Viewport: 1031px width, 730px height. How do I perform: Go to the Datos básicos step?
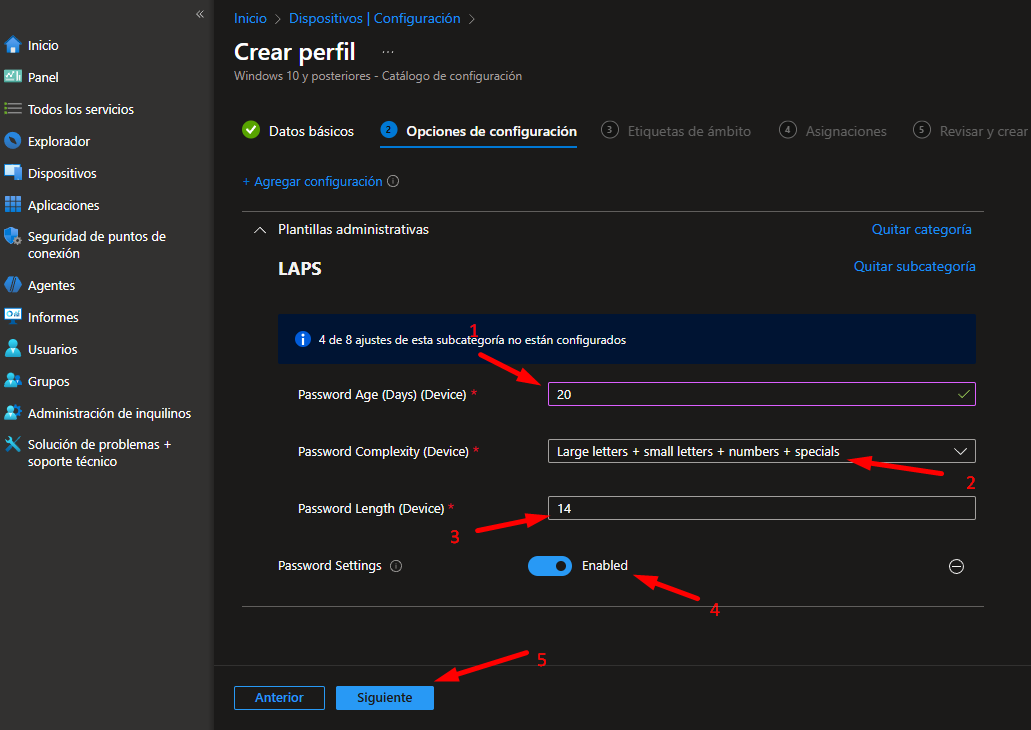click(298, 131)
